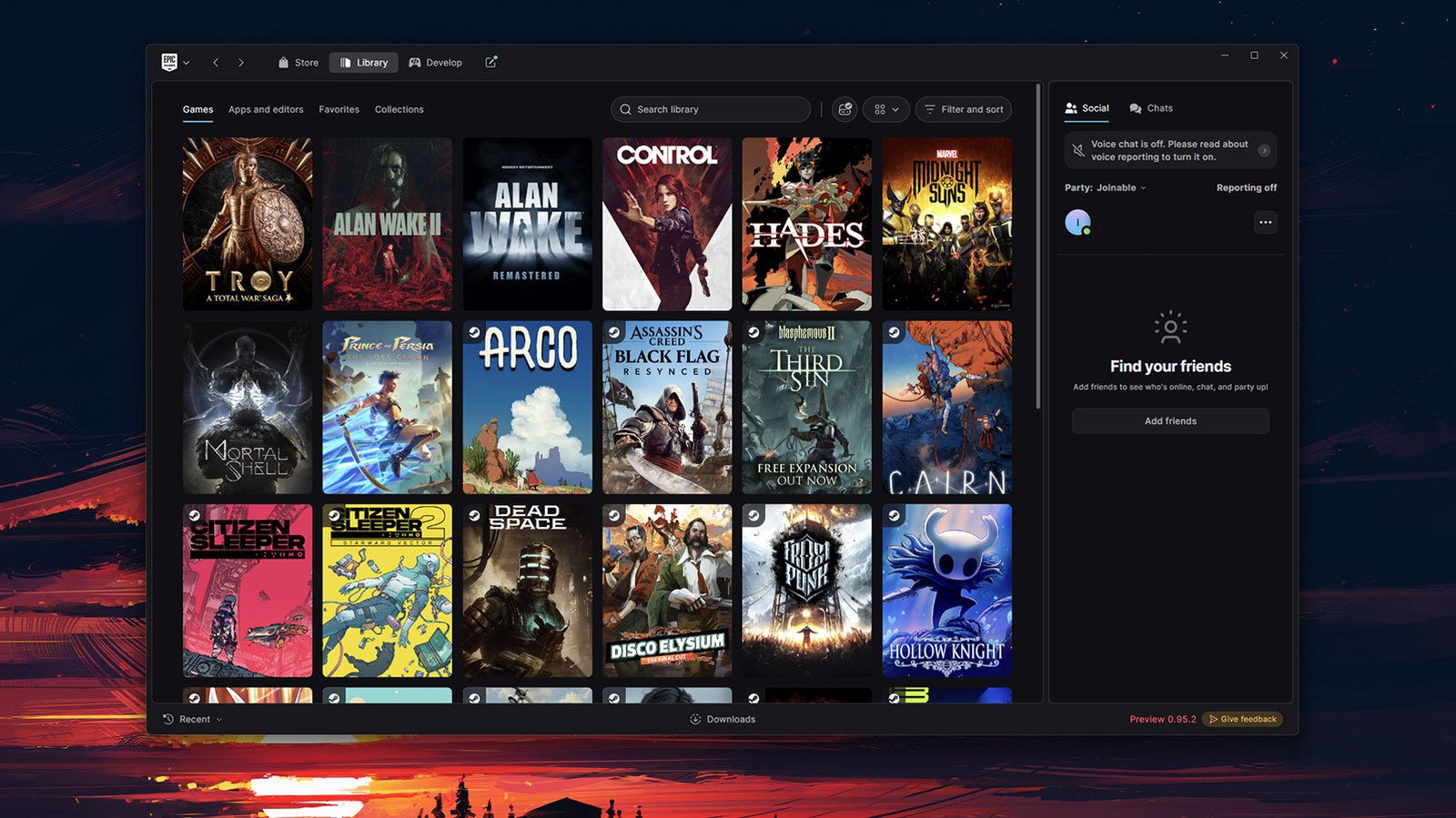1456x818 pixels.
Task: Toggle the Reporting off setting
Action: [1246, 187]
